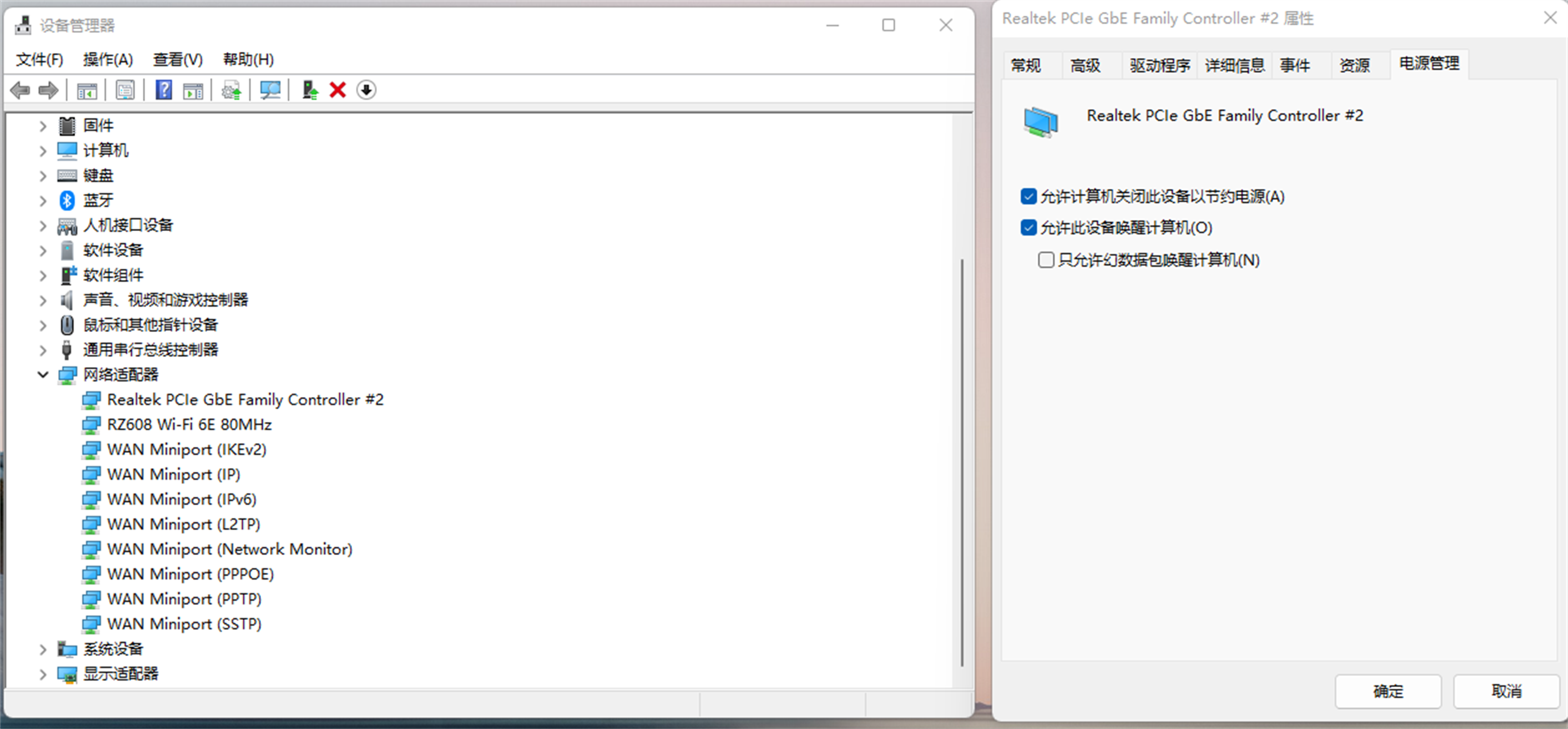This screenshot has height=729, width=1568.
Task: Click the Device Manager title bar icon
Action: click(23, 26)
